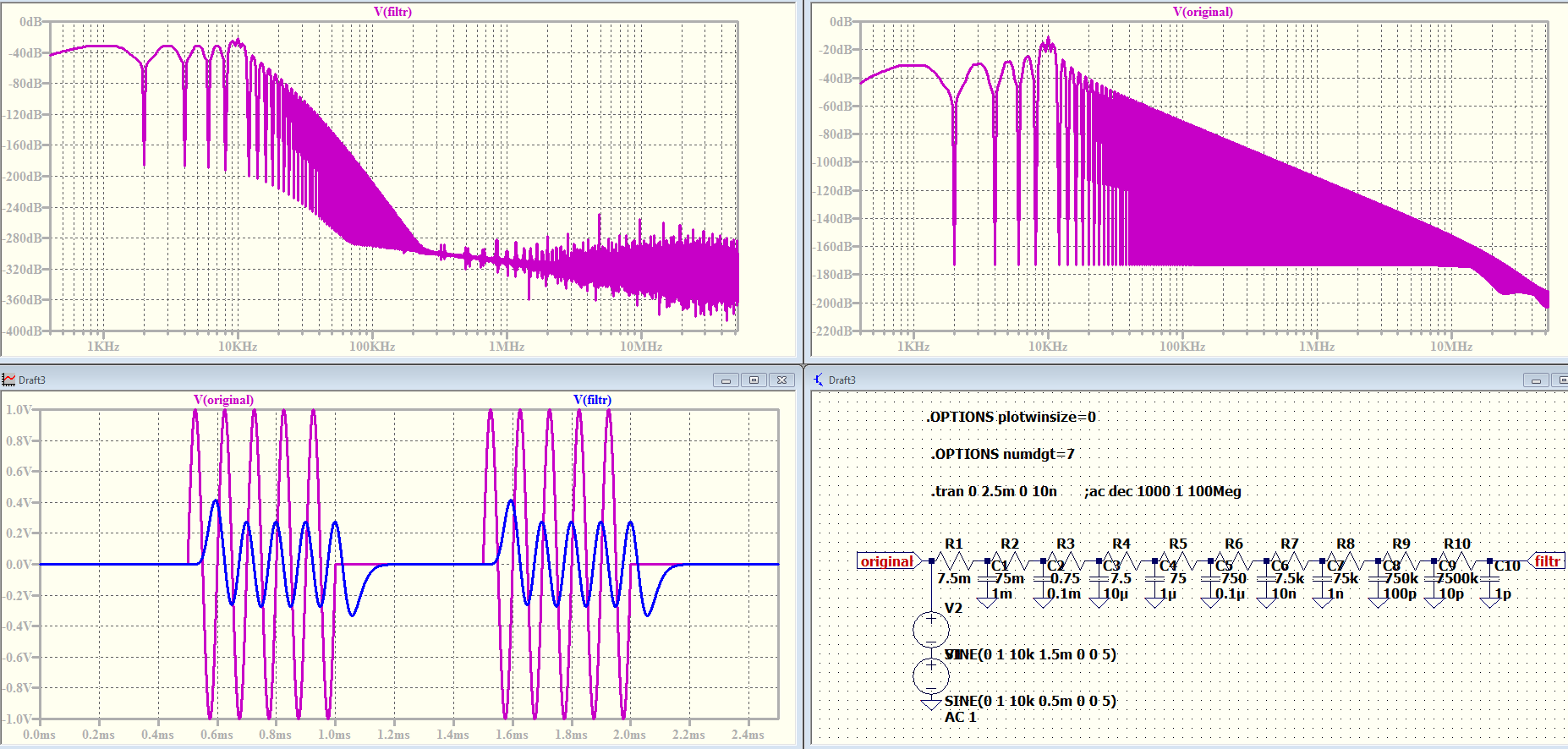1568x749 pixels.
Task: Click the '0.0V' axis label on the transient plot
Action: pyautogui.click(x=19, y=564)
